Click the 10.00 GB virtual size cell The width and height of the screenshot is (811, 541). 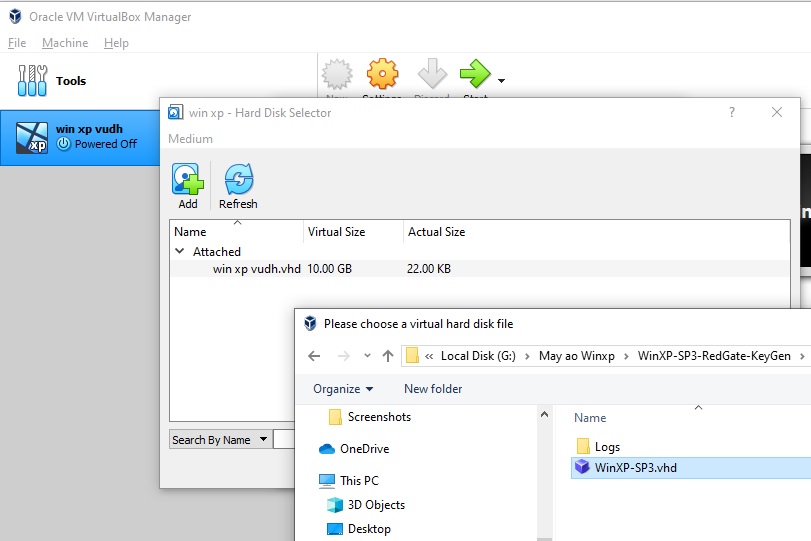pos(329,269)
